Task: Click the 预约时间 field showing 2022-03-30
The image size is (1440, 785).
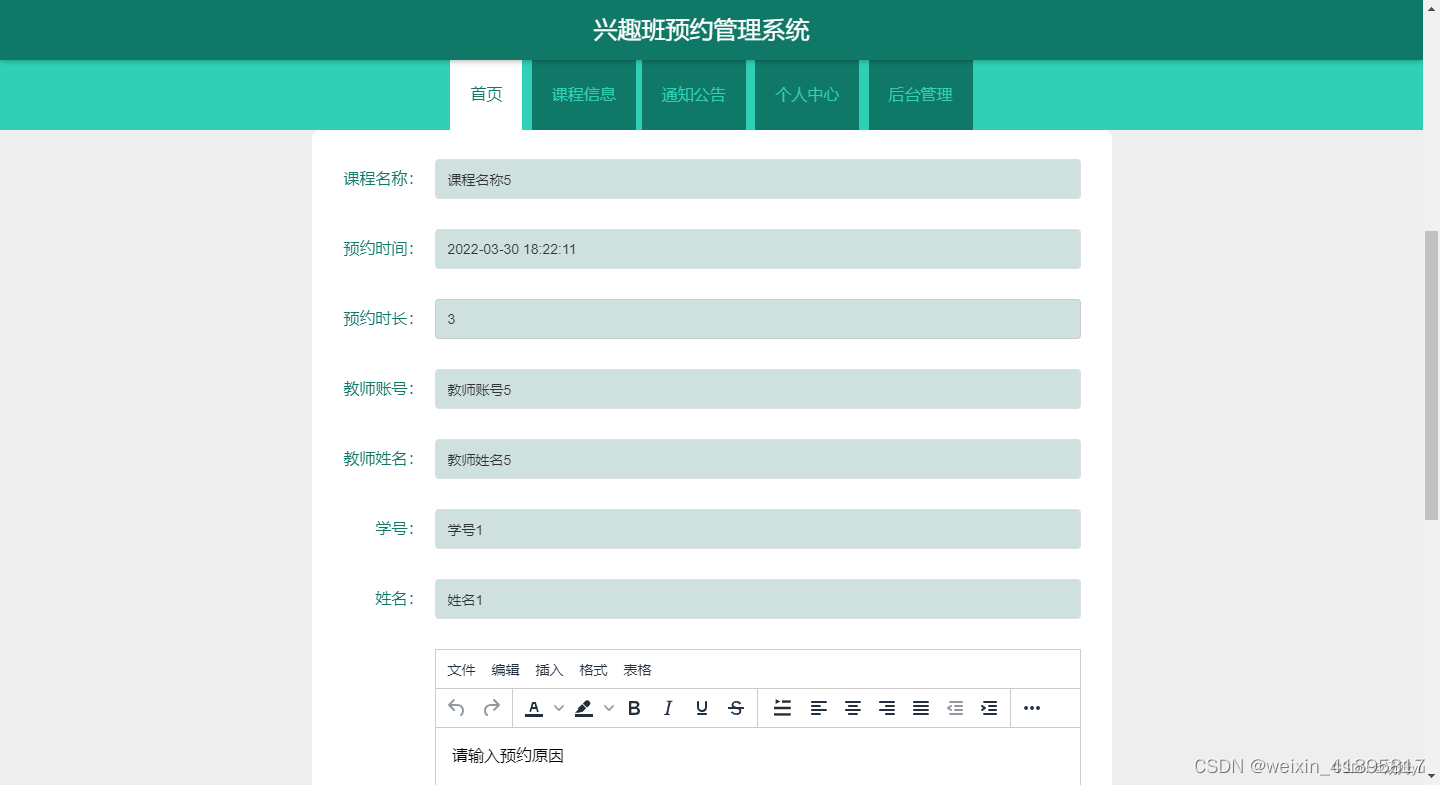Action: [x=758, y=249]
